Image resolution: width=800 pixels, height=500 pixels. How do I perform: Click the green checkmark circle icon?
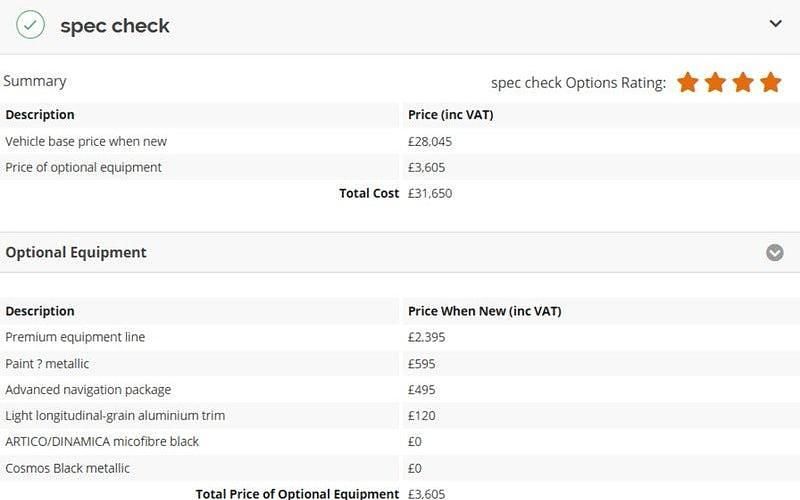[30, 25]
